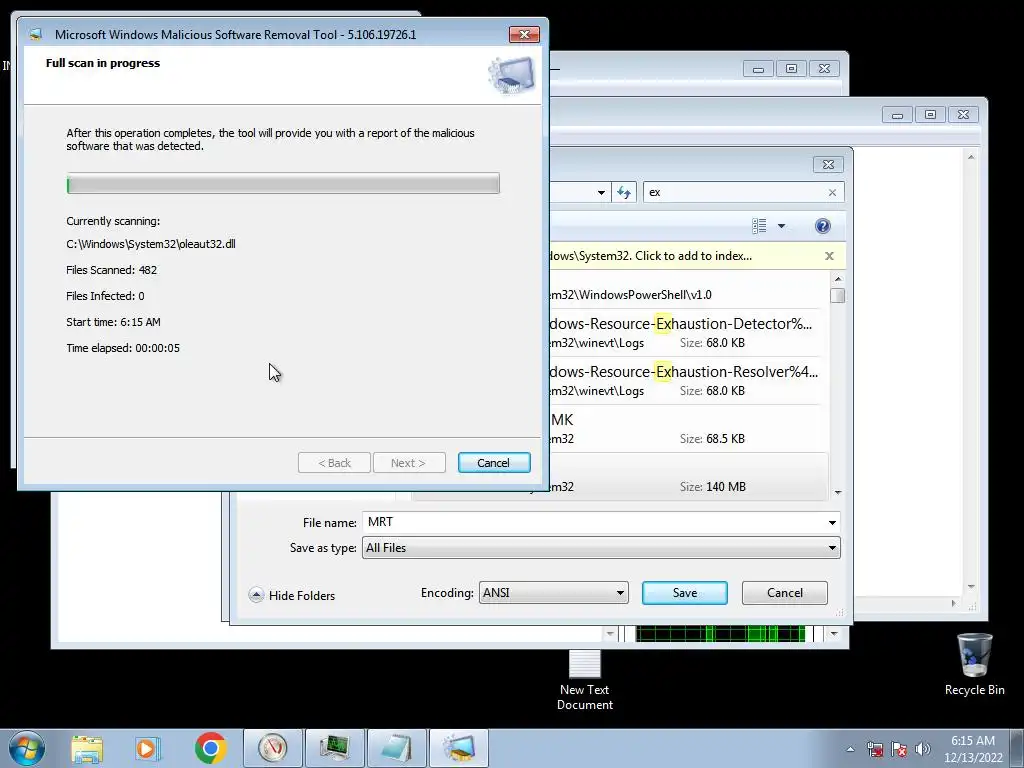Click the network tray icon
1024x768 pixels.
tap(874, 749)
